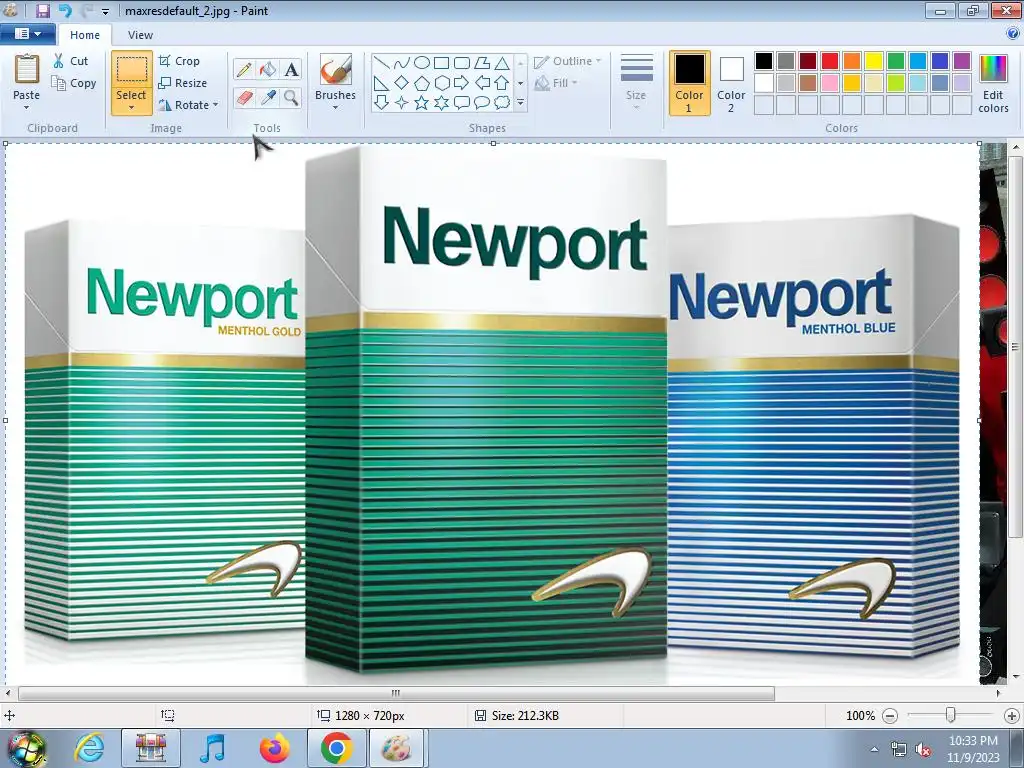The width and height of the screenshot is (1024, 768).
Task: Zoom out with the minus button
Action: pyautogui.click(x=889, y=716)
